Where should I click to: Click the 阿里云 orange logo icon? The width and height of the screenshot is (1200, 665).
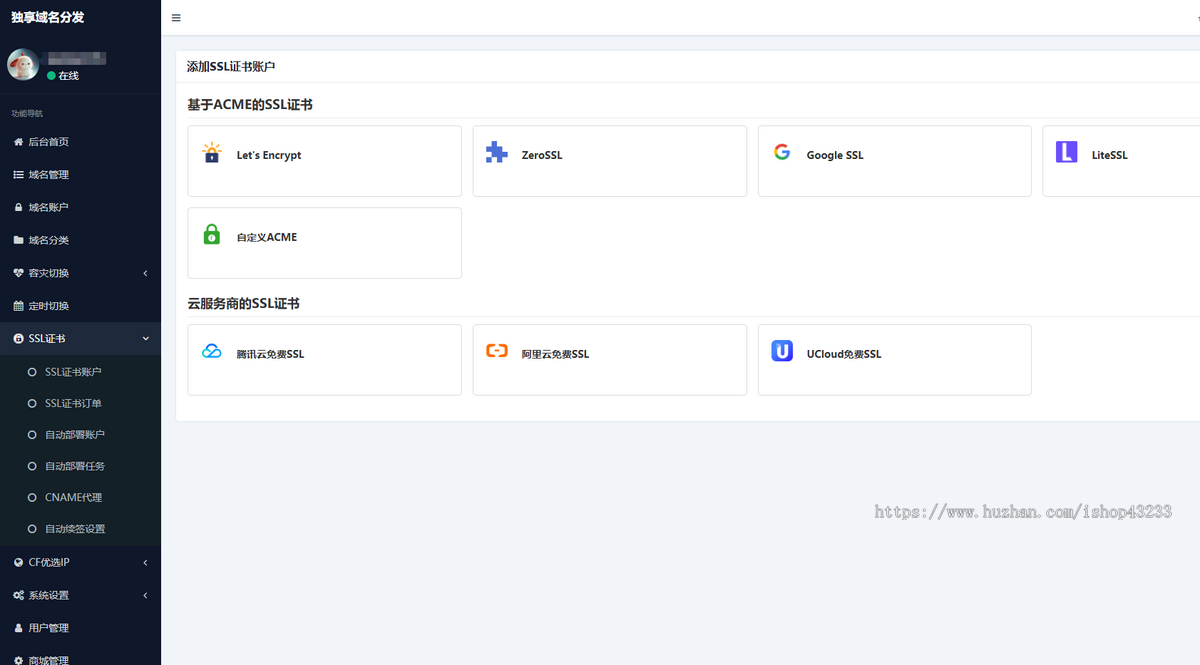(x=497, y=351)
